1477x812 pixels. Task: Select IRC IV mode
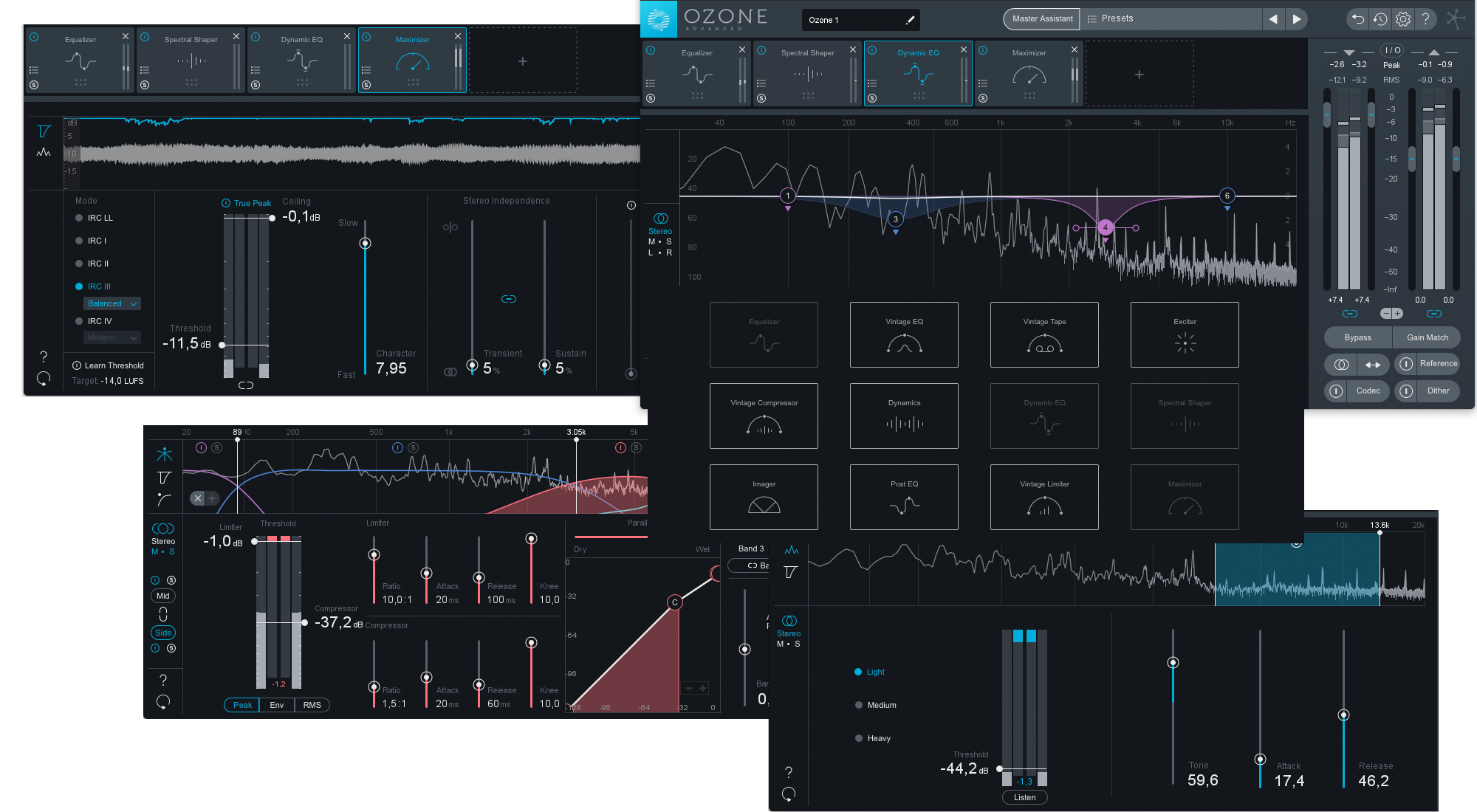click(94, 321)
